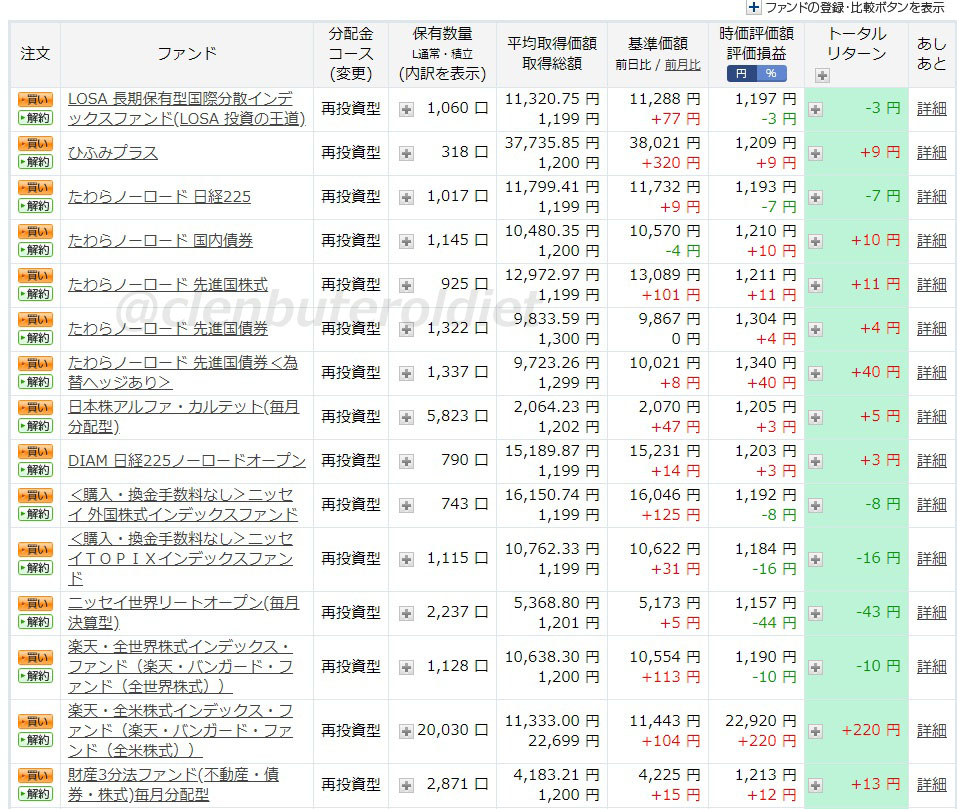Image resolution: width=957 pixels, height=809 pixels.
Task: Expand holdings breakdown for 20,030口 row
Action: point(406,731)
